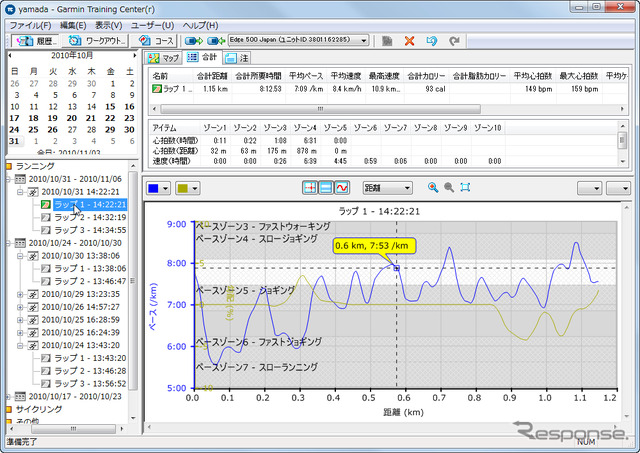Viewport: 640px width, 453px height.
Task: Open the Workout (ワークアウト) view button
Action: (97, 40)
